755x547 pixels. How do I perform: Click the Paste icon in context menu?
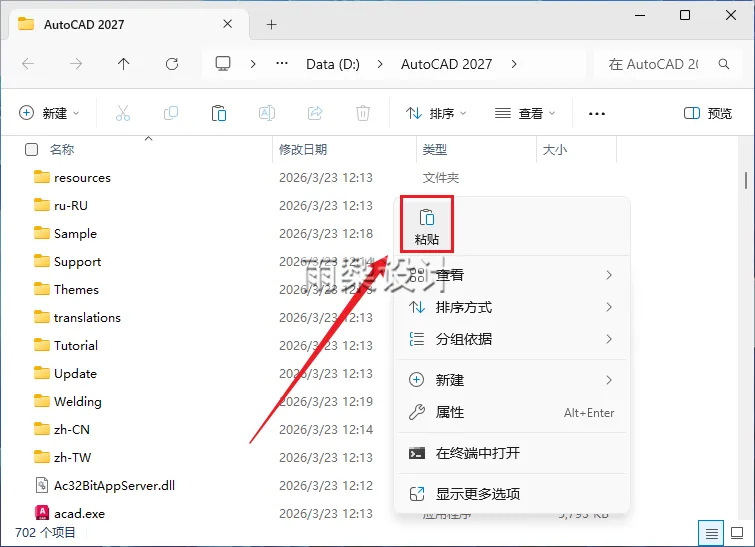[427, 224]
